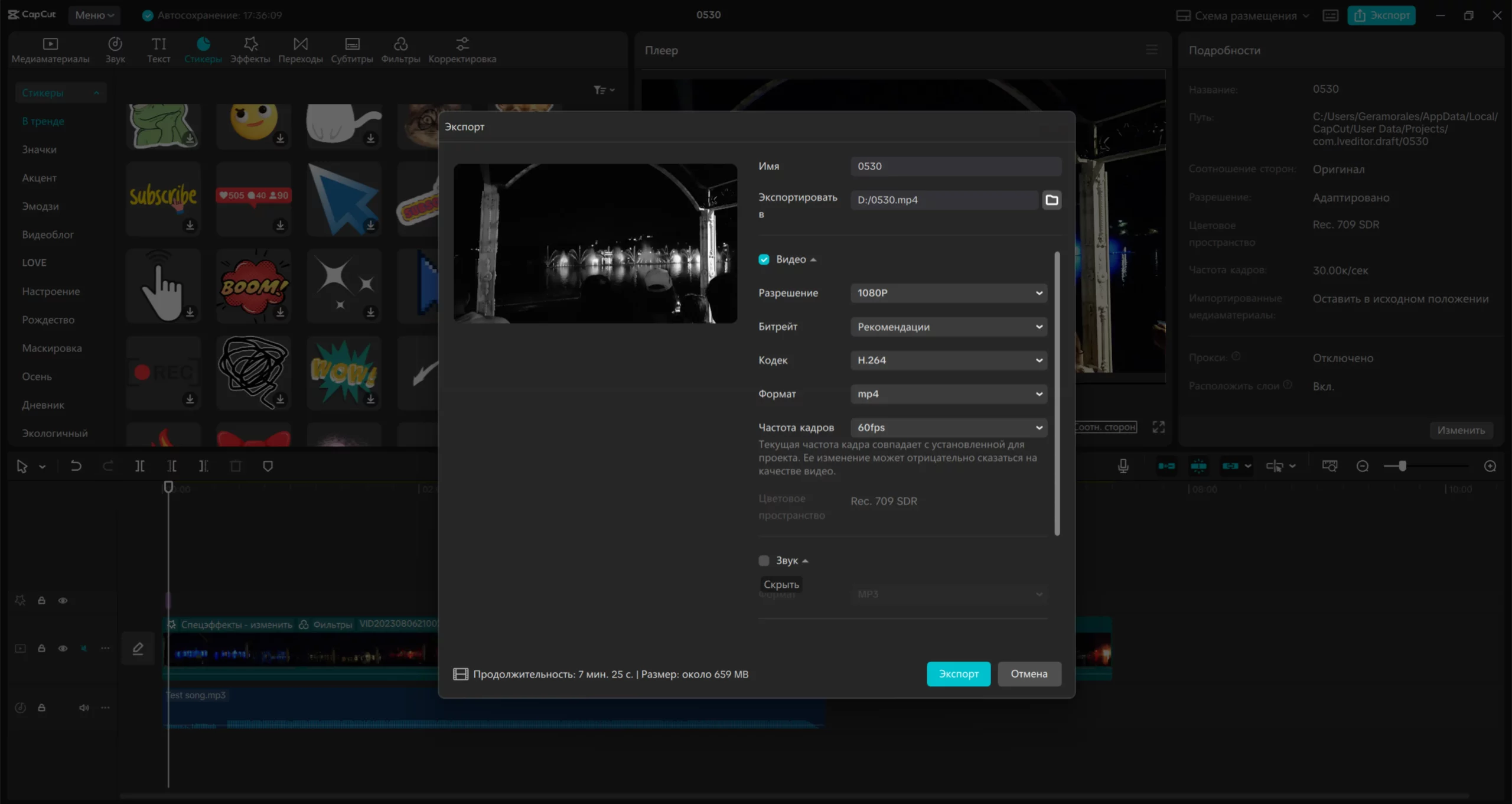1512x804 pixels.
Task: Click the player fullscreen expand icon
Action: click(x=1158, y=427)
